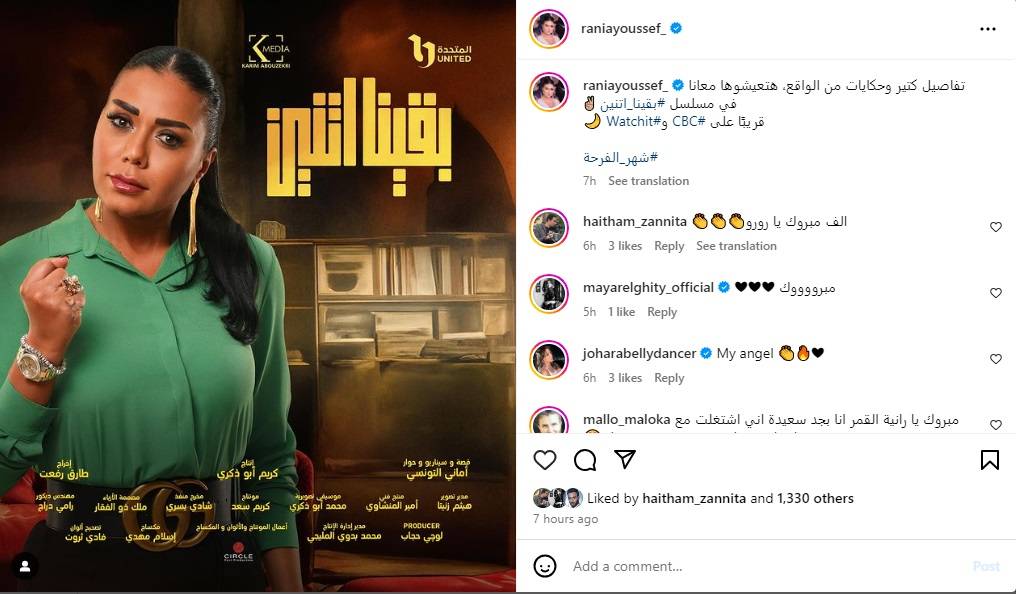Like joharabellydancer's comment heart
The height and width of the screenshot is (594, 1016).
pos(996,359)
